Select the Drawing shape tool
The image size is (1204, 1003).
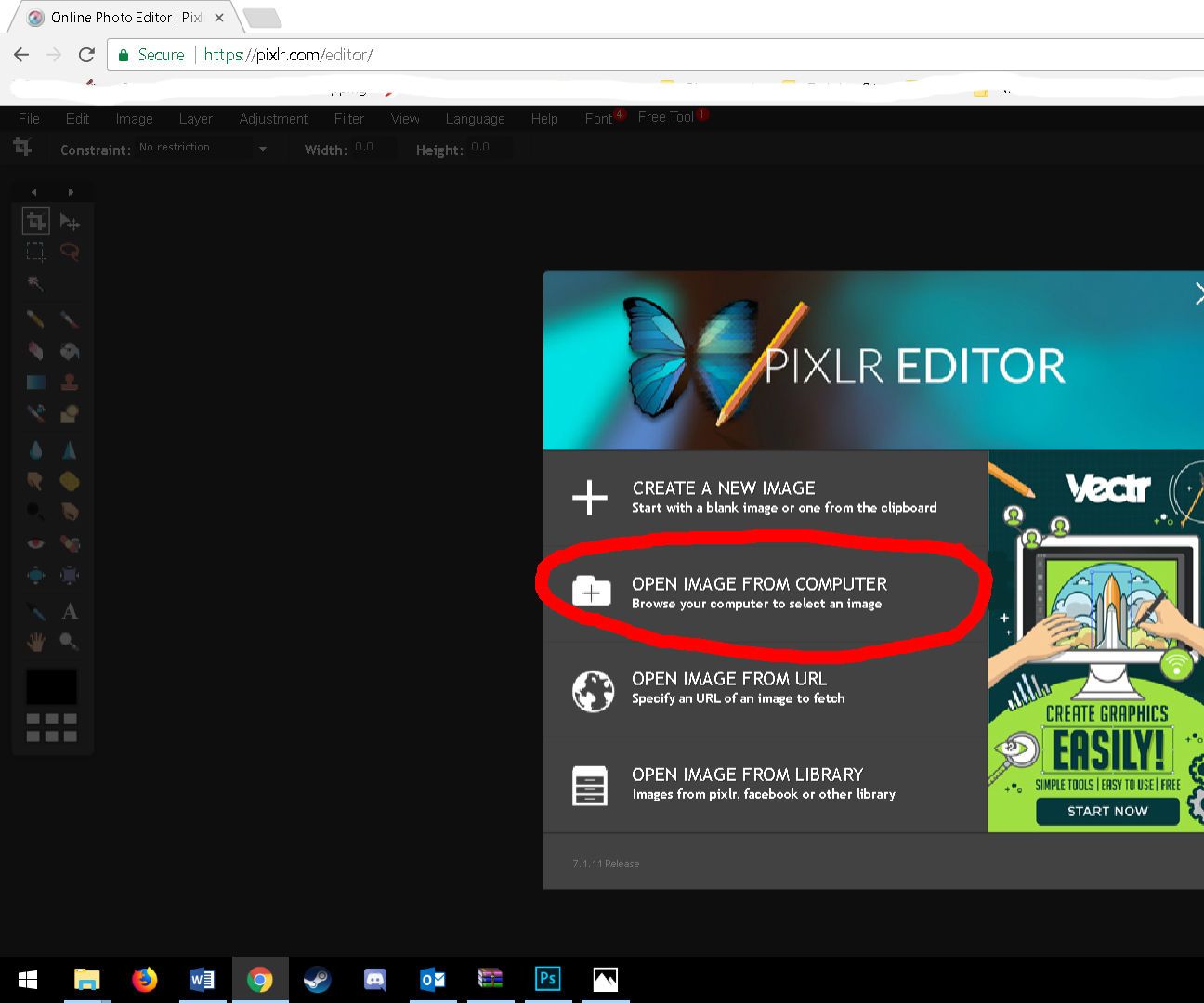[x=70, y=412]
